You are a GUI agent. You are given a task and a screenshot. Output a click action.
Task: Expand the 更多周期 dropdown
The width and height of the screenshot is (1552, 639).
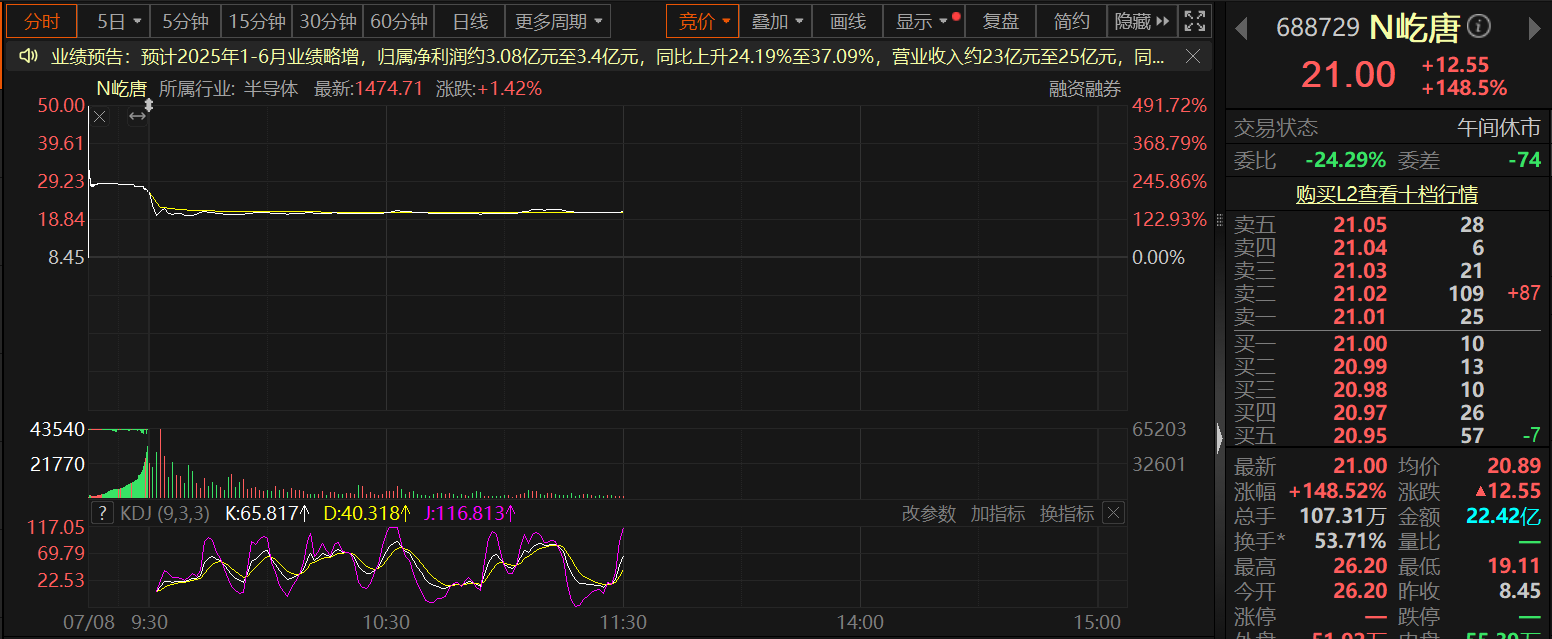pyautogui.click(x=557, y=21)
